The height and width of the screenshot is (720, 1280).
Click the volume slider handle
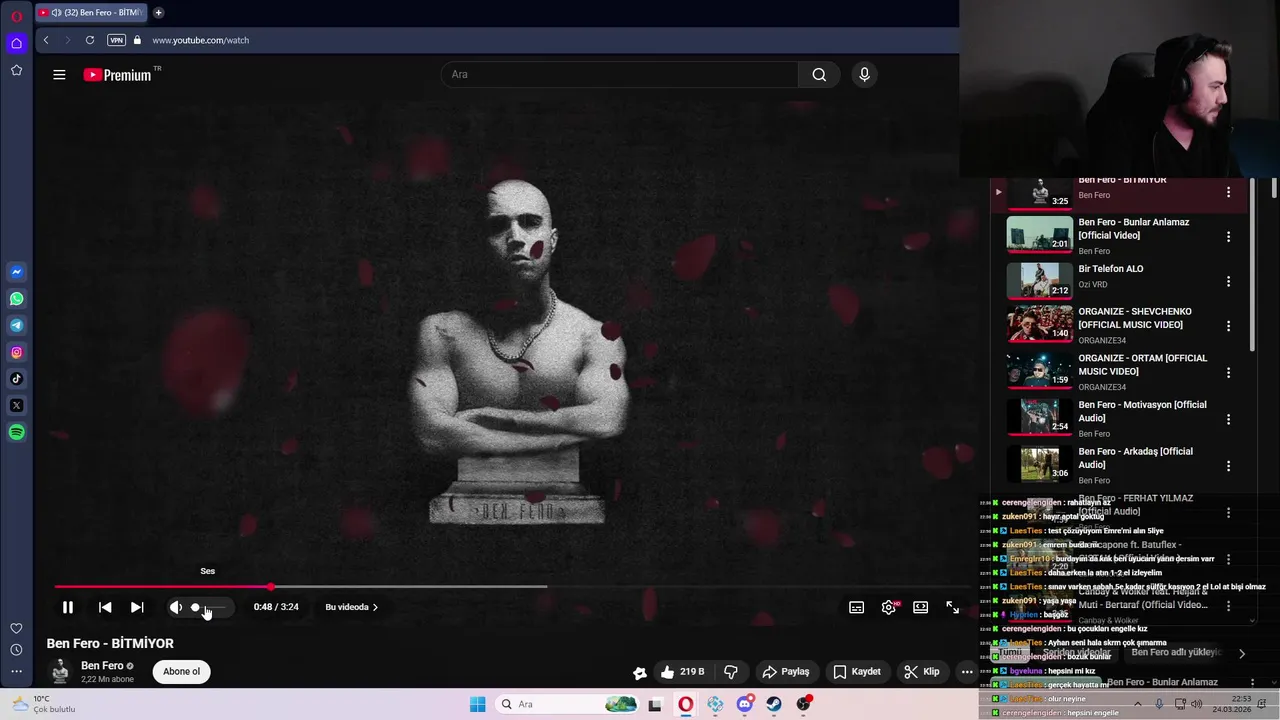pos(195,607)
